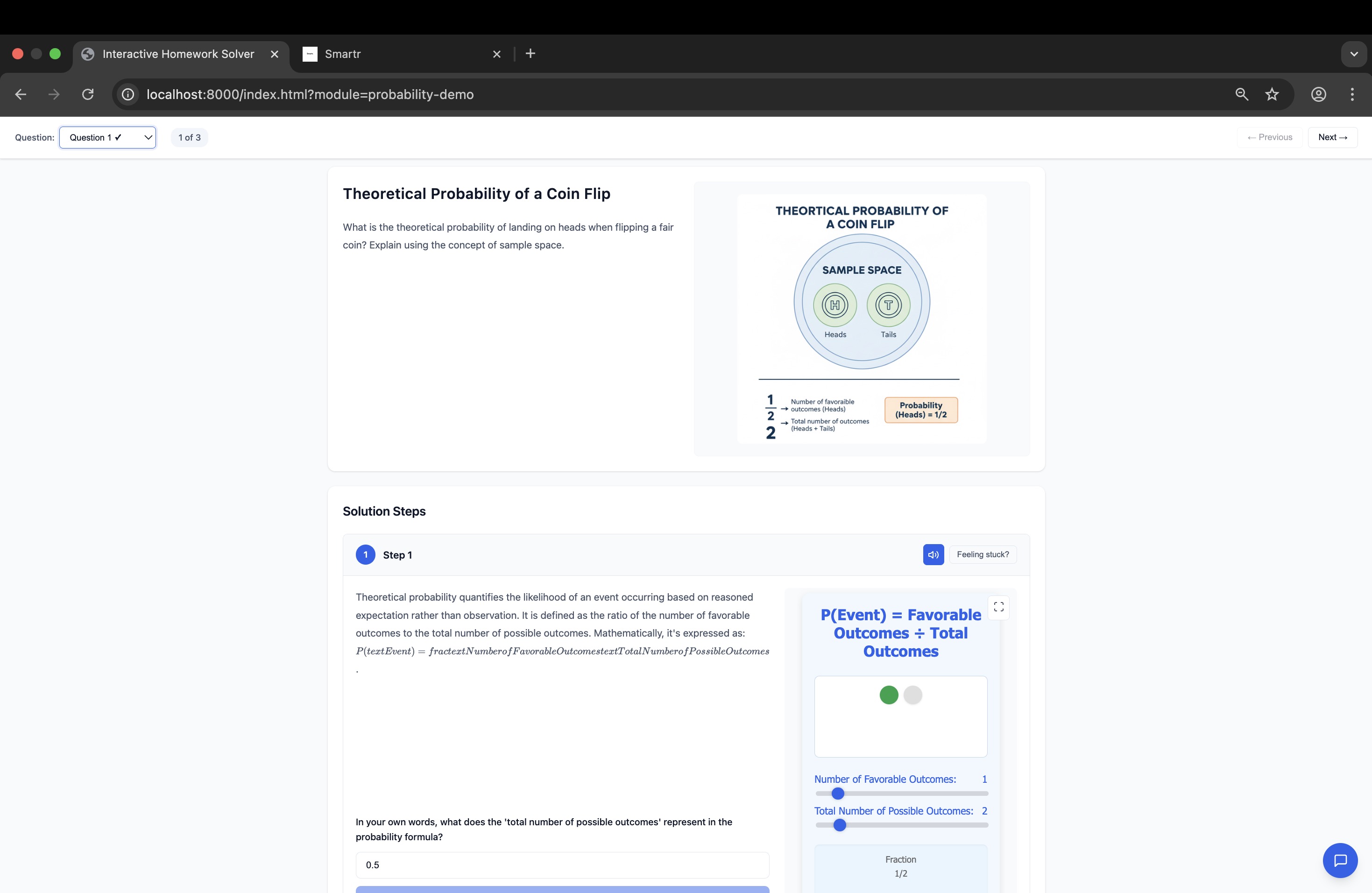Expand the tab search chevron at top right

click(1353, 54)
